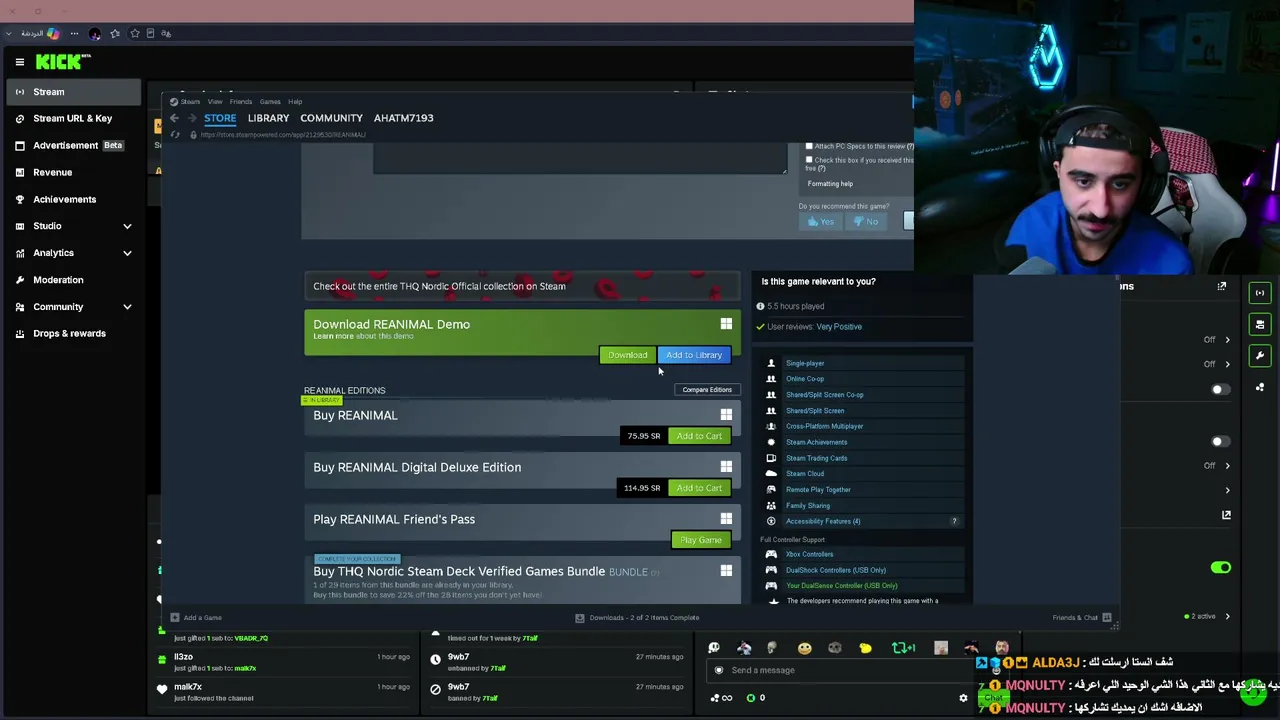Expand the 2 active chevron
Screen dimensions: 1280x720
[x=1228, y=617]
